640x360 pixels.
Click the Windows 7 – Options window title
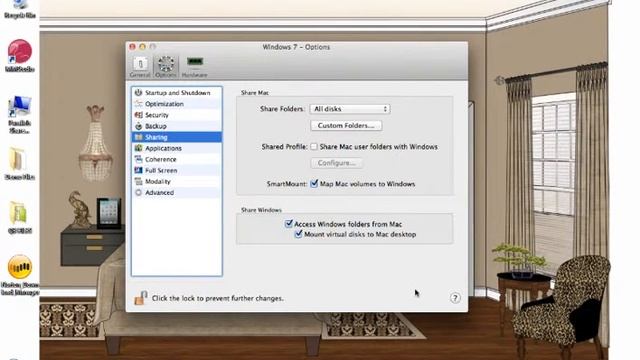tap(296, 47)
